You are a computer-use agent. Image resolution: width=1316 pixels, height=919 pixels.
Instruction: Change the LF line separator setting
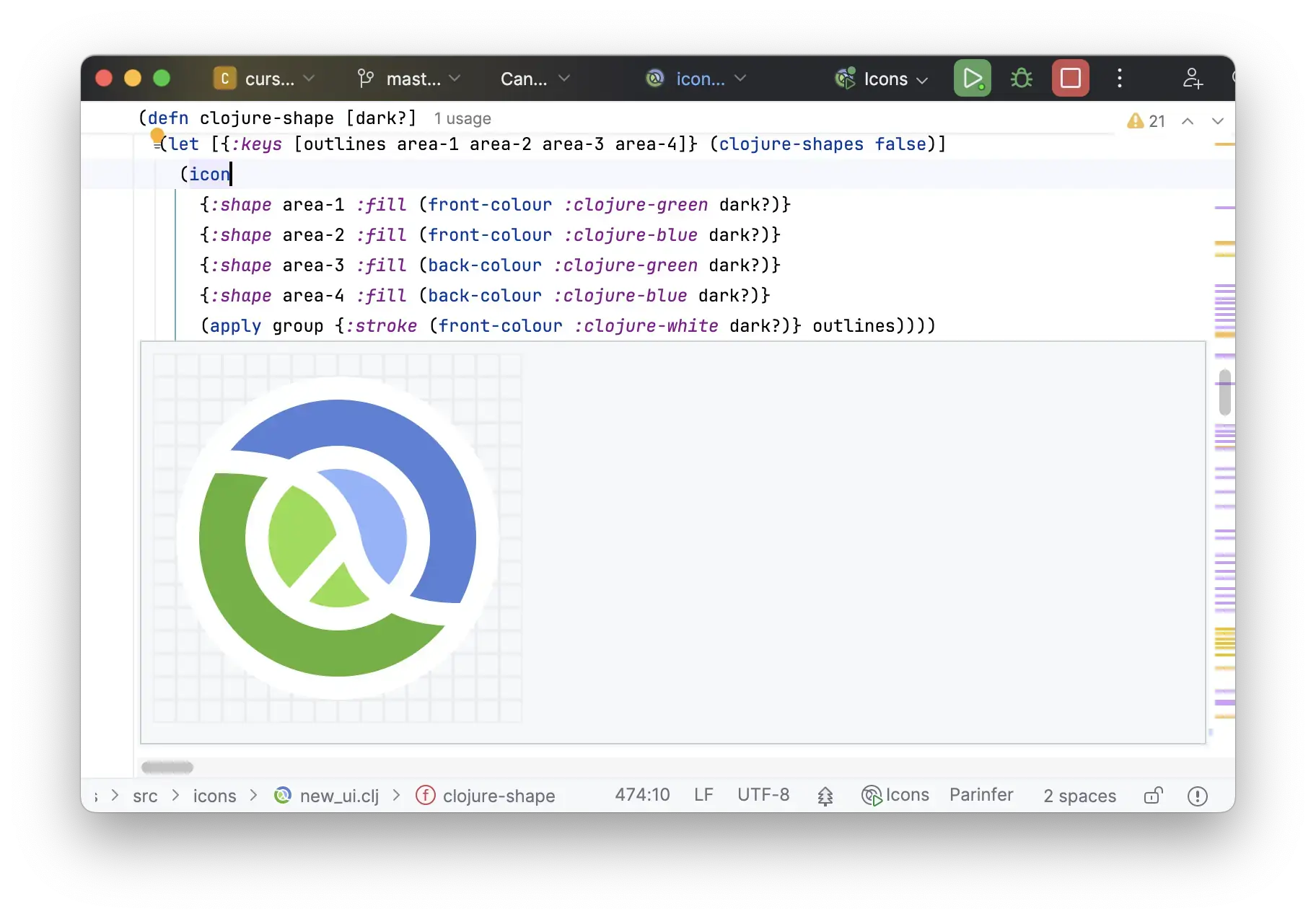(703, 794)
